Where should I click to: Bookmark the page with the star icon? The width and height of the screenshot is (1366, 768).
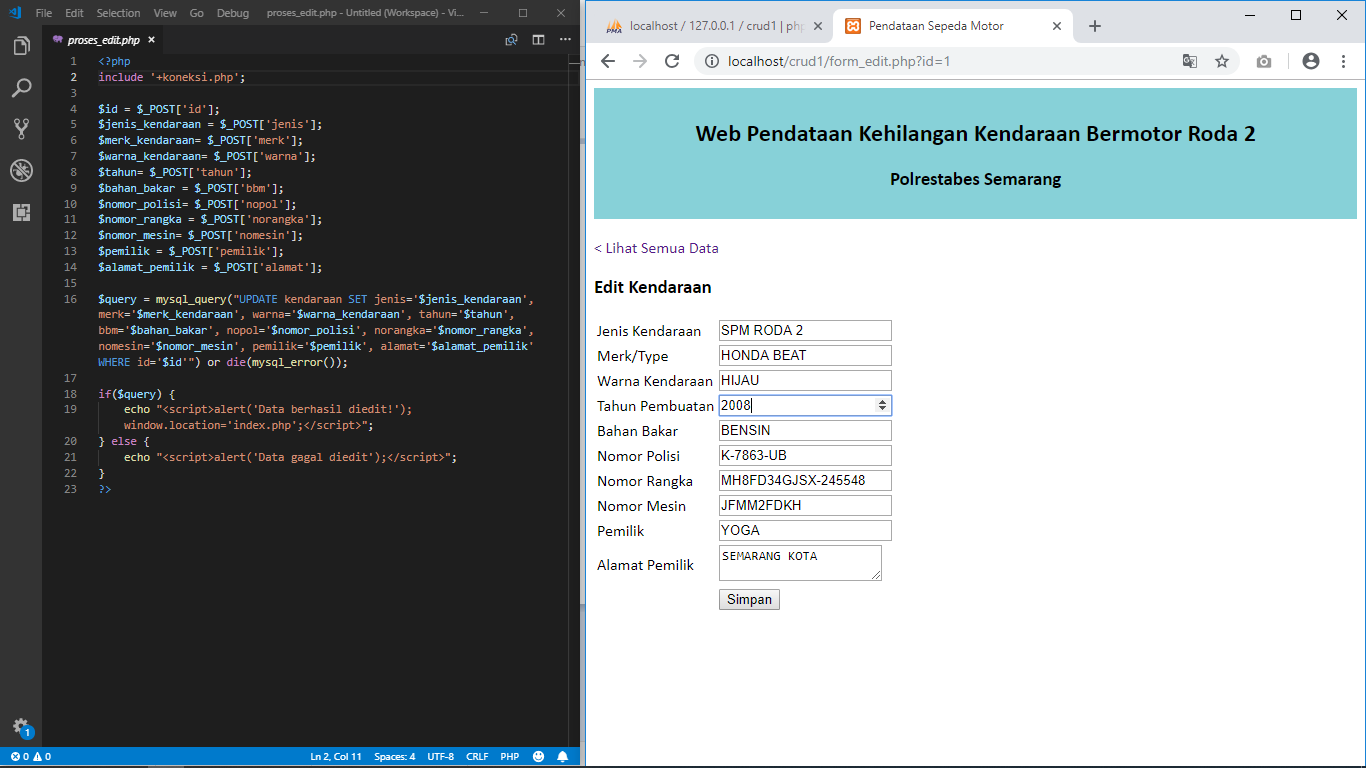(x=1223, y=61)
